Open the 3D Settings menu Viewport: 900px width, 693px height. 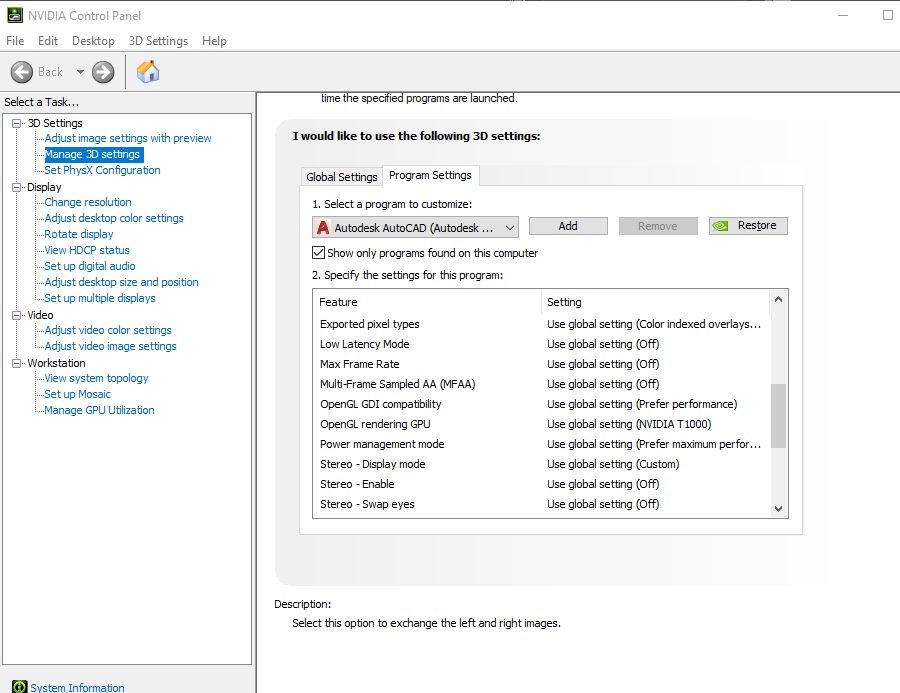click(158, 41)
